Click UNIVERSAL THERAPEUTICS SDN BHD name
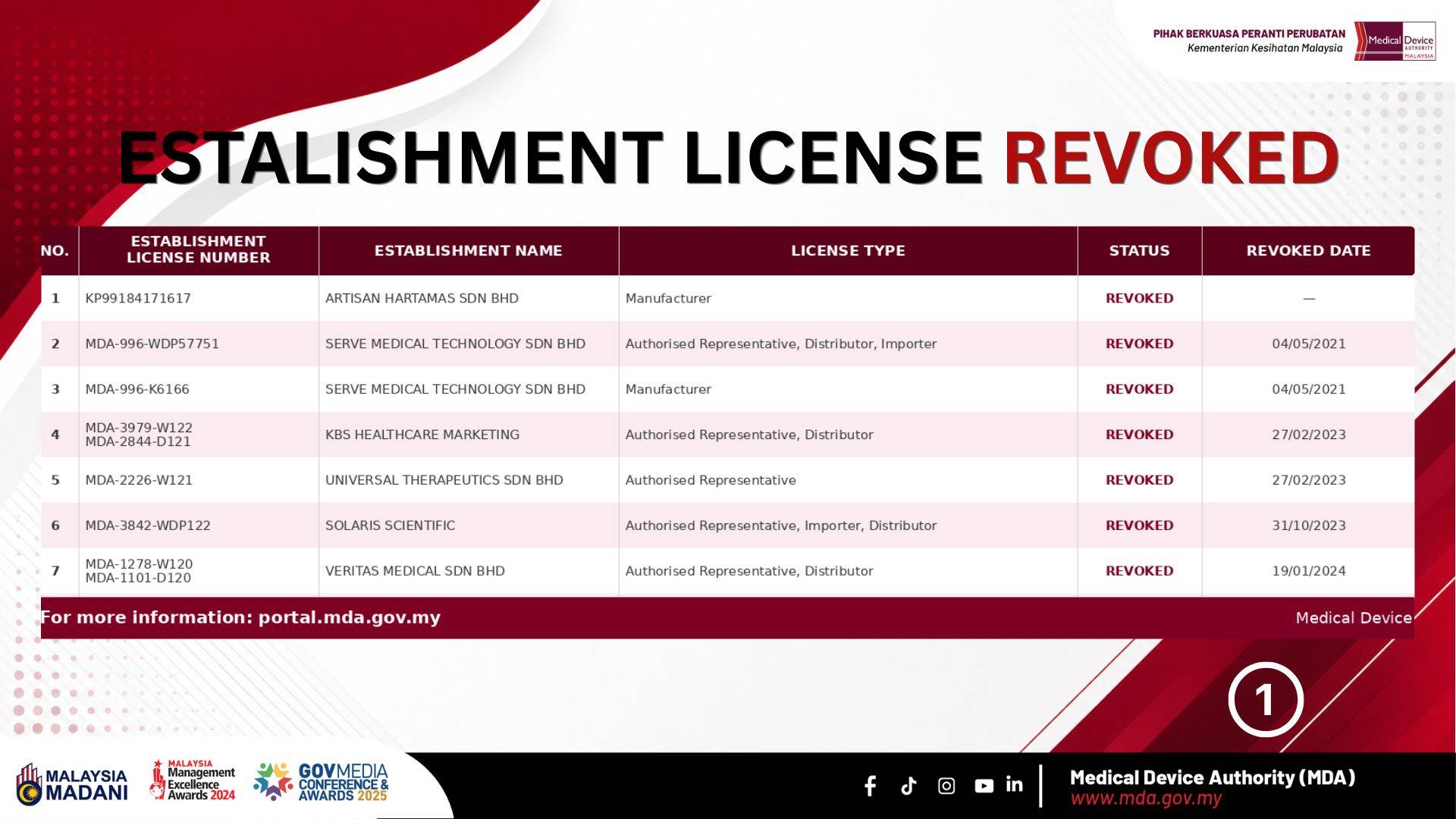 click(x=444, y=480)
